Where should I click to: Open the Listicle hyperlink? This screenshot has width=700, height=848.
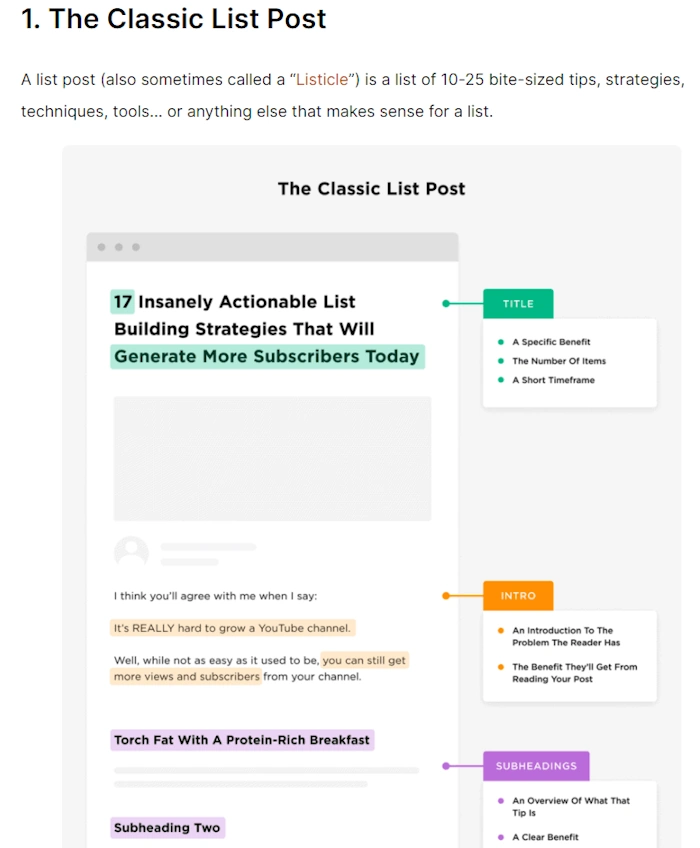pyautogui.click(x=322, y=80)
